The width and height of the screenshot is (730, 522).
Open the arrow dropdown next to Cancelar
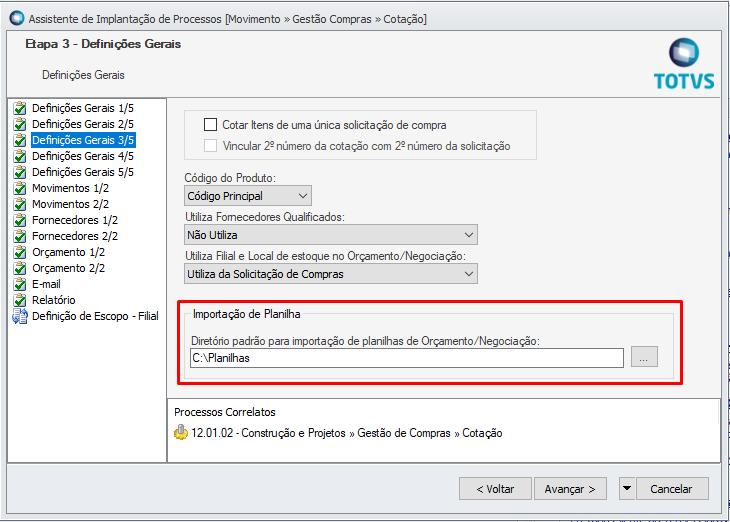coord(627,488)
